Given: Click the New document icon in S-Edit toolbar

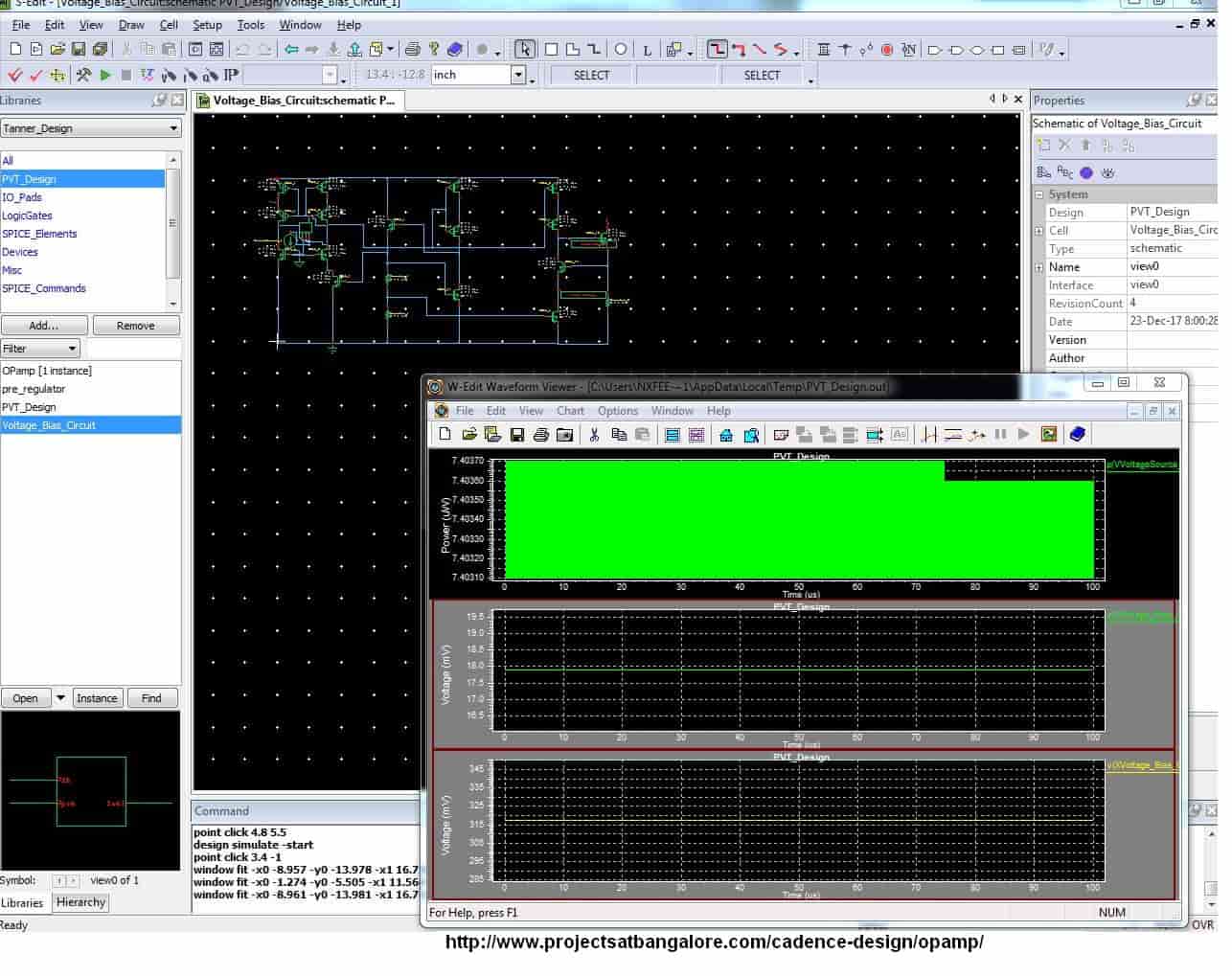Looking at the screenshot, I should [14, 49].
